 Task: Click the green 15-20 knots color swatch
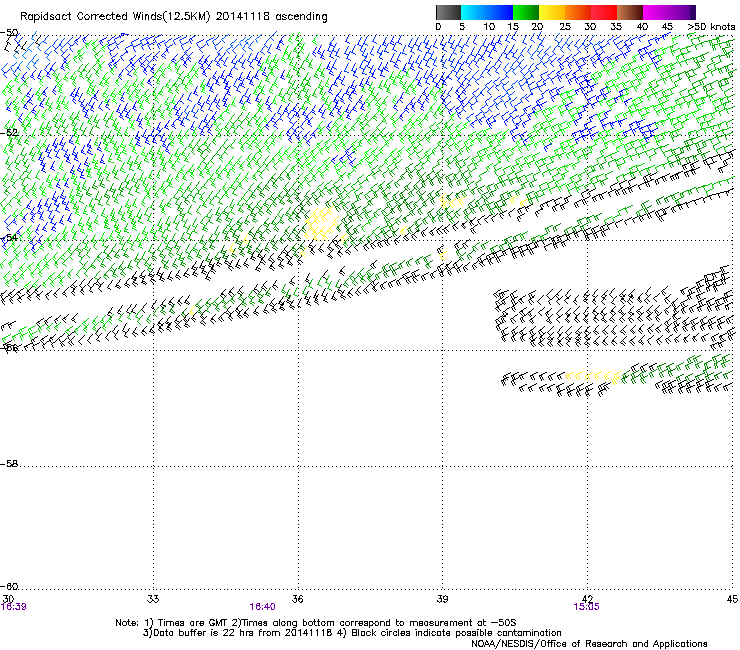[526, 12]
